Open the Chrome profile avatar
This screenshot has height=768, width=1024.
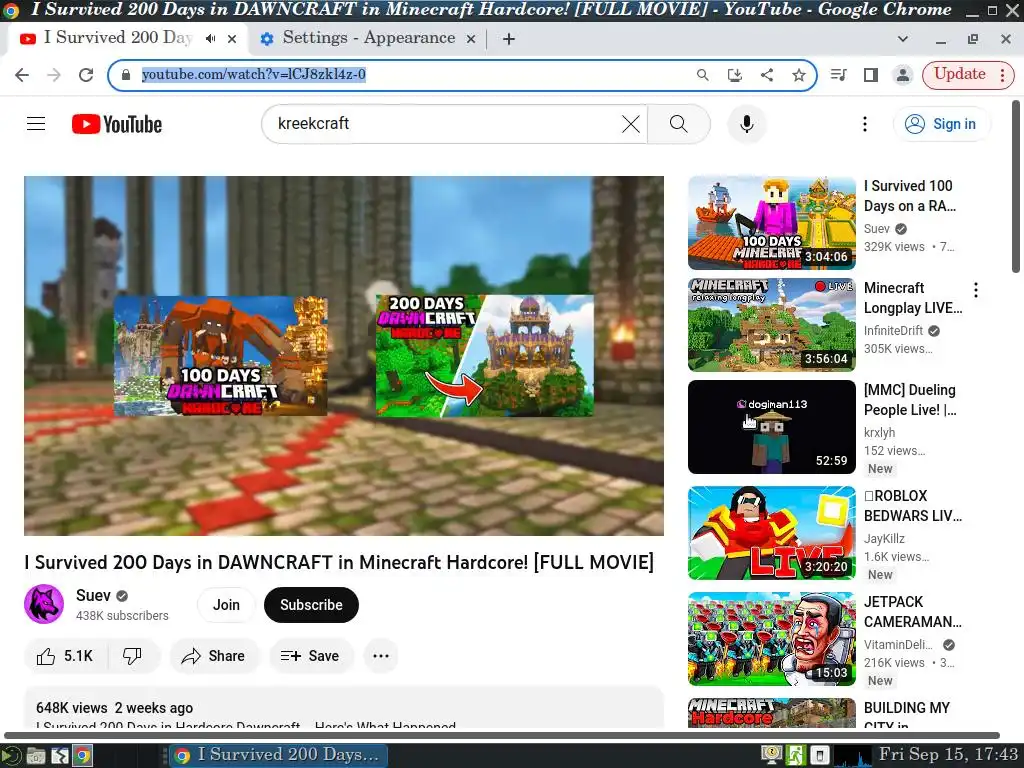pyautogui.click(x=903, y=74)
